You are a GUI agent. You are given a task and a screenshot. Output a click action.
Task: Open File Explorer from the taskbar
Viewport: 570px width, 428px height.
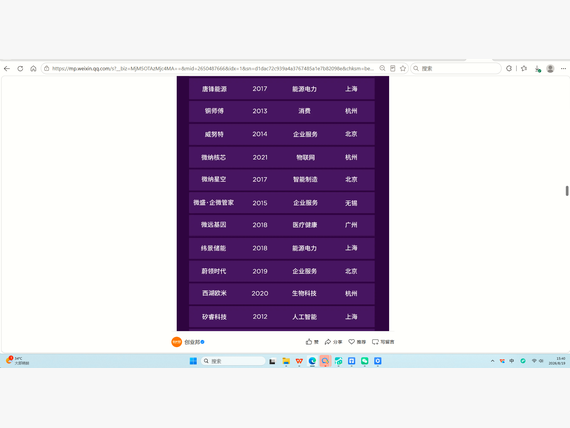point(286,361)
